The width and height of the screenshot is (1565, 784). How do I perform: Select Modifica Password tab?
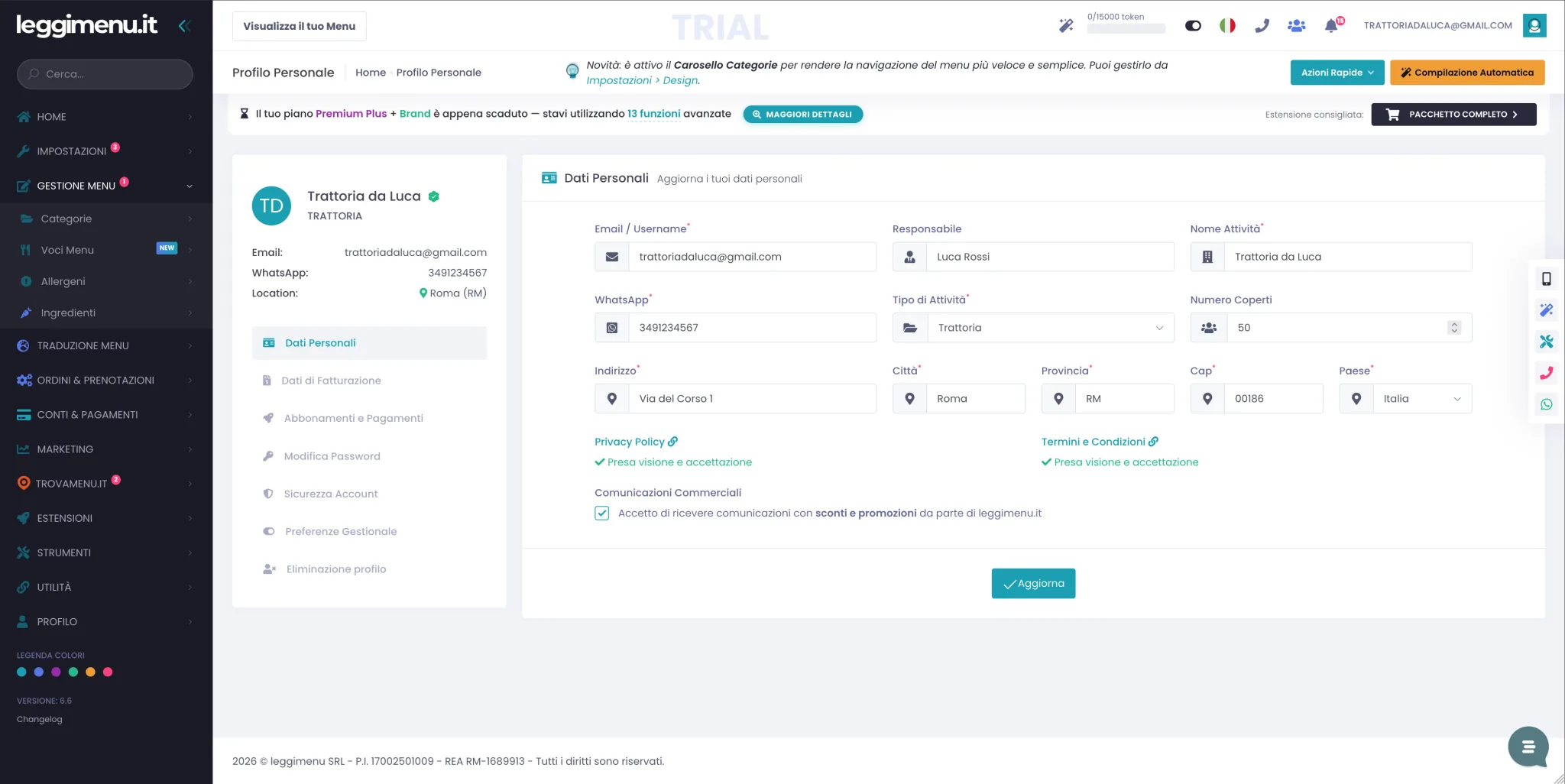(x=369, y=456)
